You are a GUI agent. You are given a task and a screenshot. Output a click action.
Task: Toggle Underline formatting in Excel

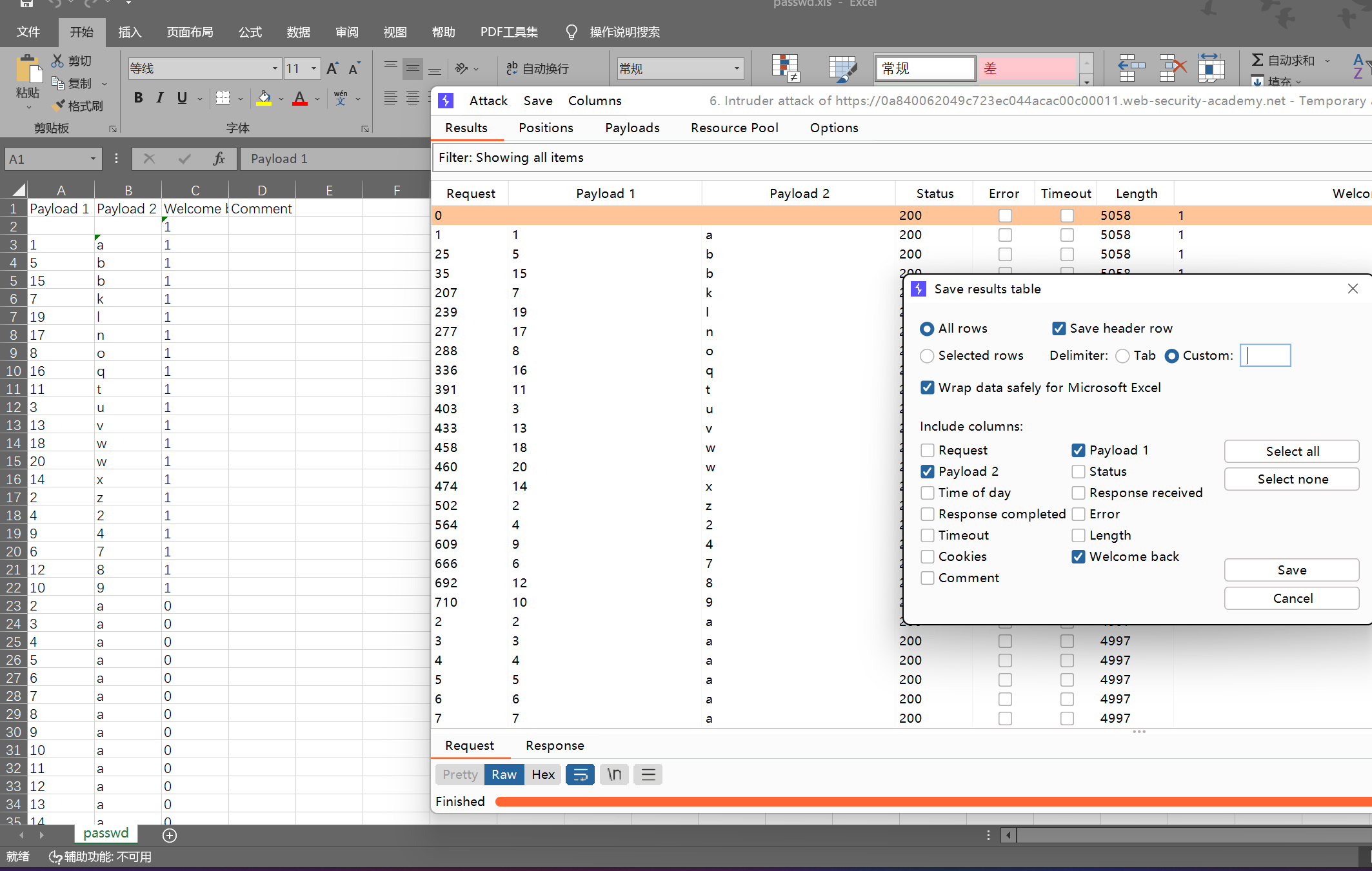(182, 98)
